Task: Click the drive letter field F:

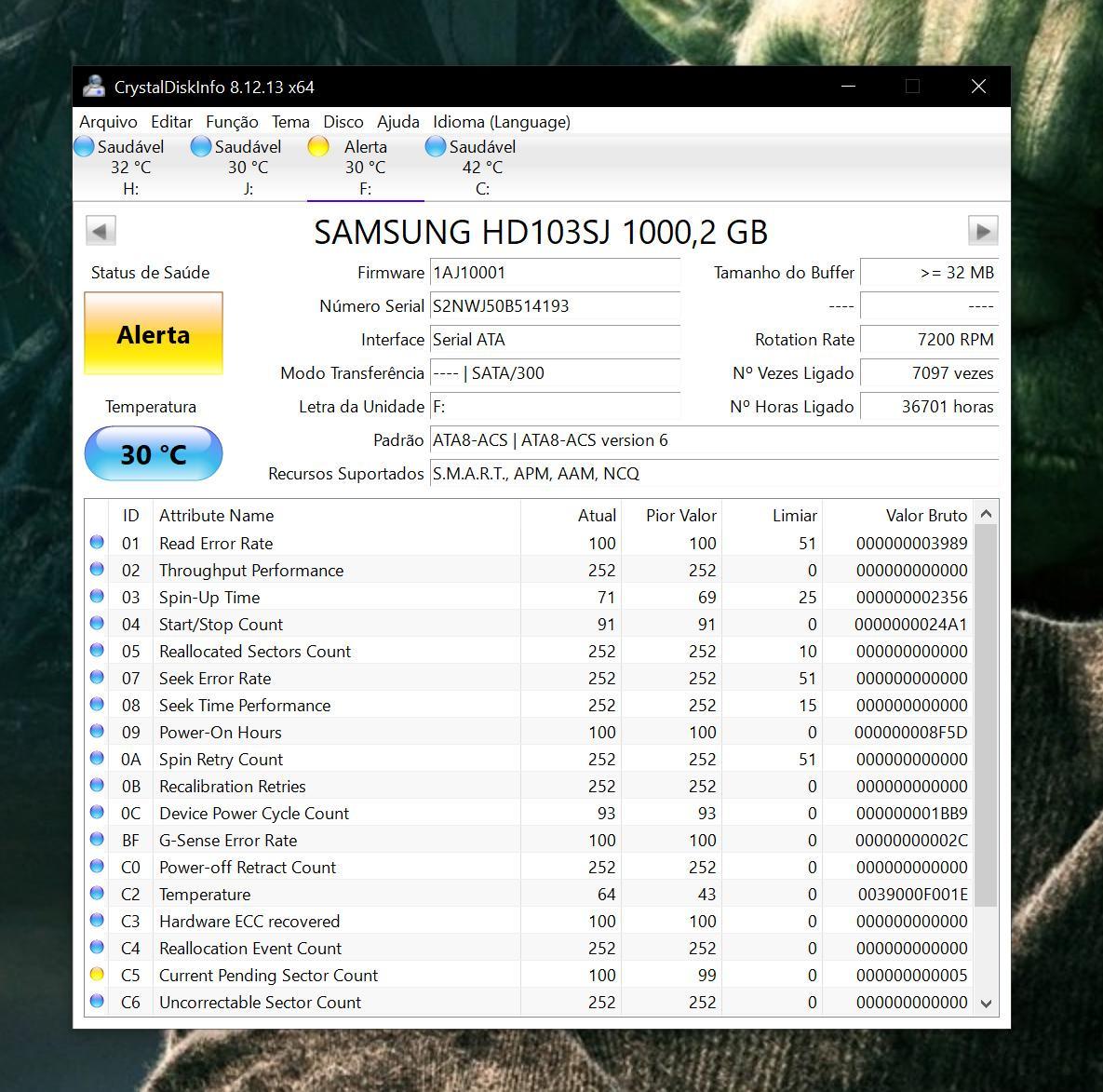Action: 555,407
